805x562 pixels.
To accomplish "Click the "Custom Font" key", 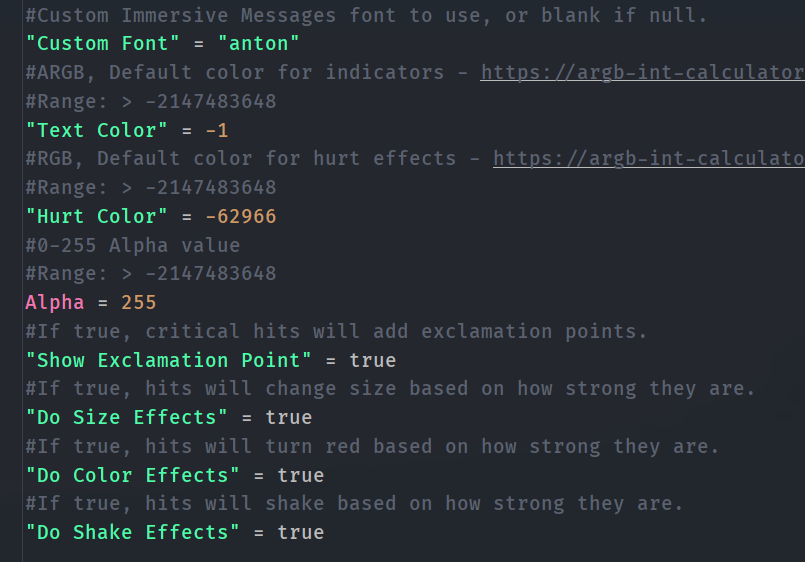I will [103, 43].
